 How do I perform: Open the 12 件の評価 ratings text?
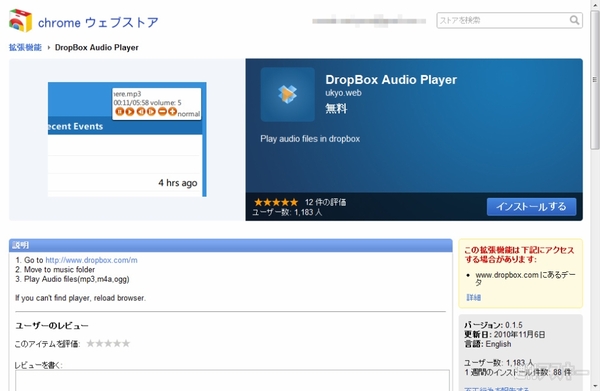325,202
